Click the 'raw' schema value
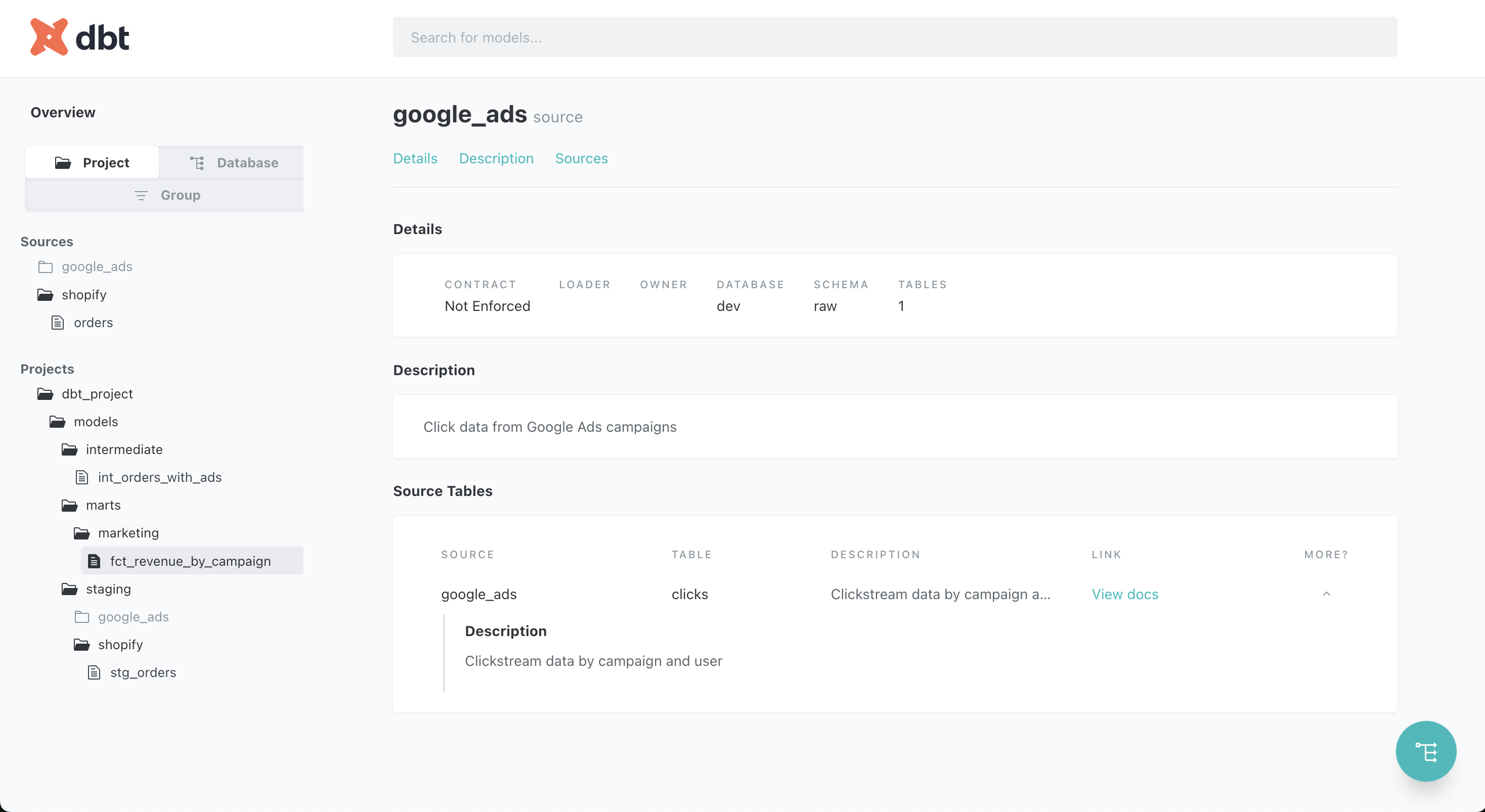 pyautogui.click(x=825, y=306)
